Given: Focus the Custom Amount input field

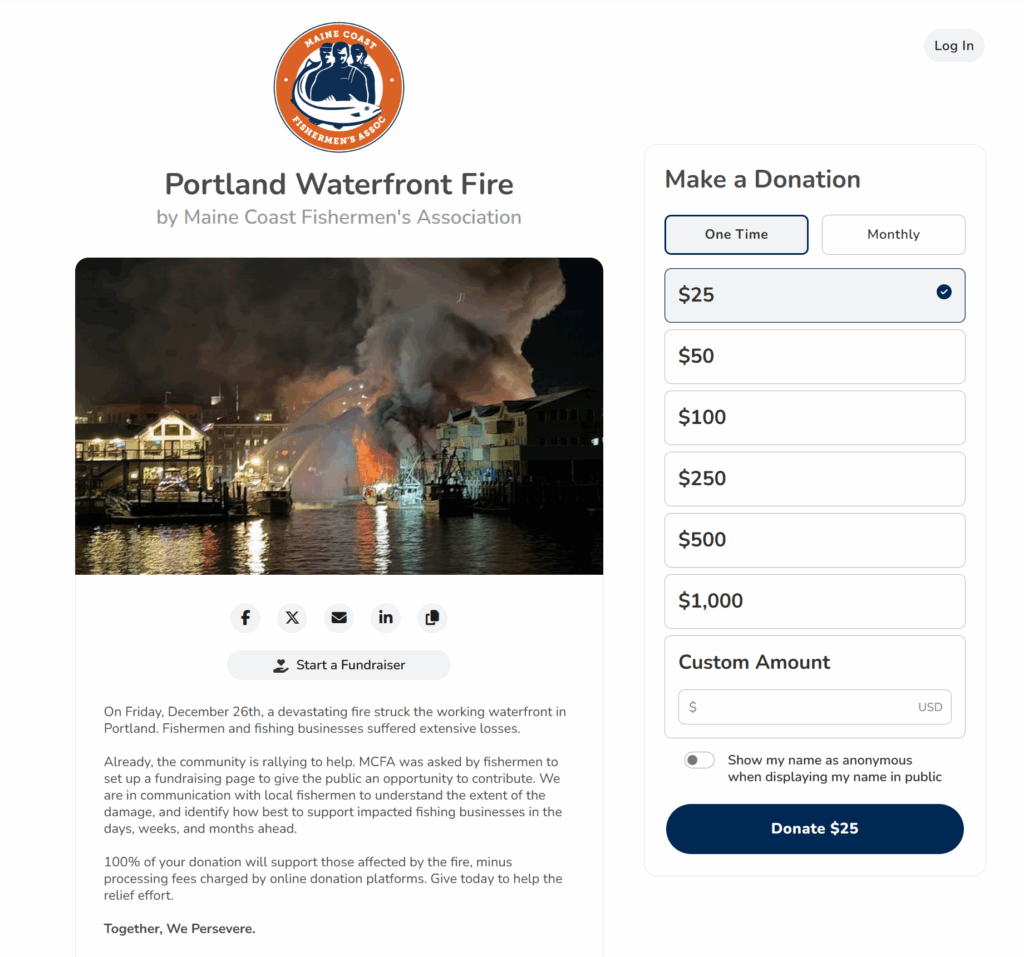Looking at the screenshot, I should tap(814, 707).
